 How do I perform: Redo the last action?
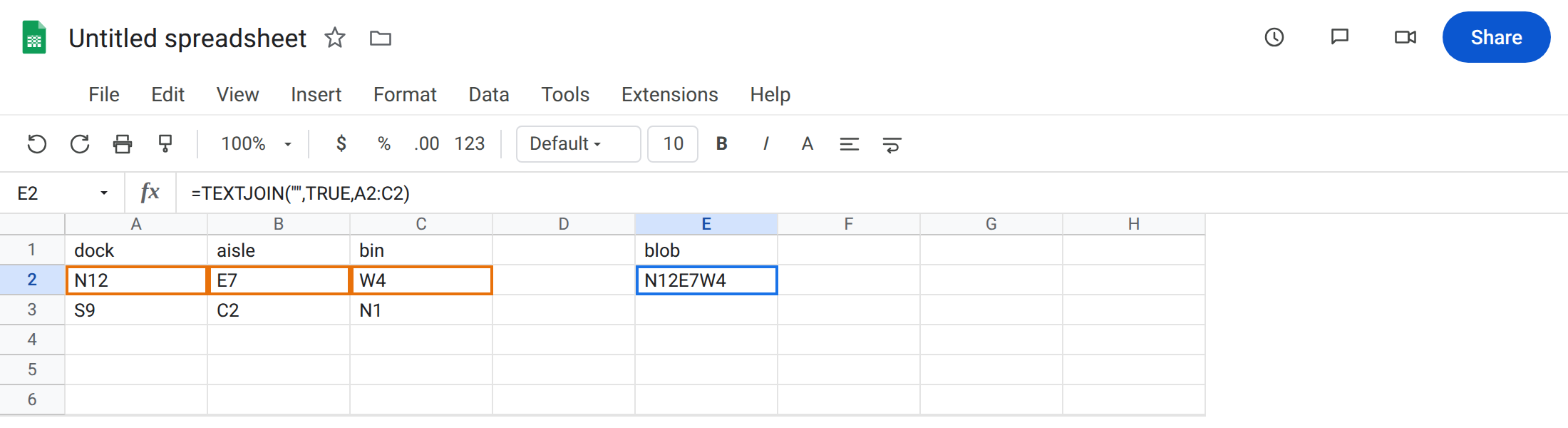[80, 144]
